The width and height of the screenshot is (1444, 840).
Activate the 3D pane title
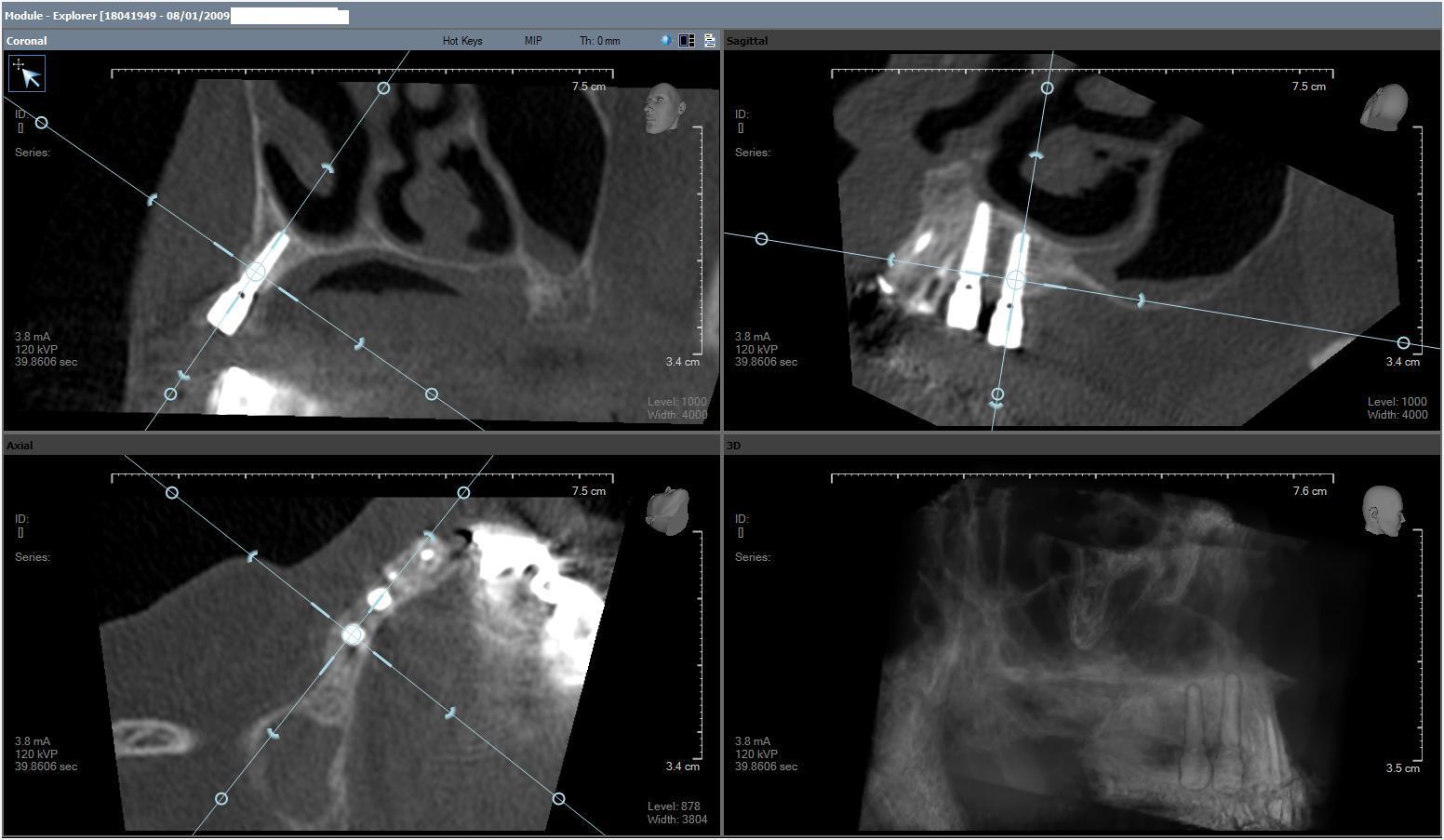pyautogui.click(x=733, y=446)
